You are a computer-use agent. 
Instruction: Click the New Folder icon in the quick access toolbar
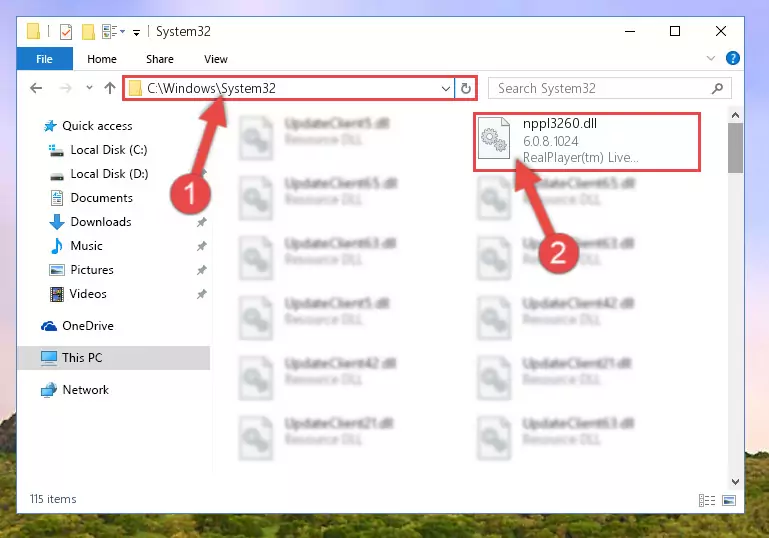pyautogui.click(x=88, y=32)
